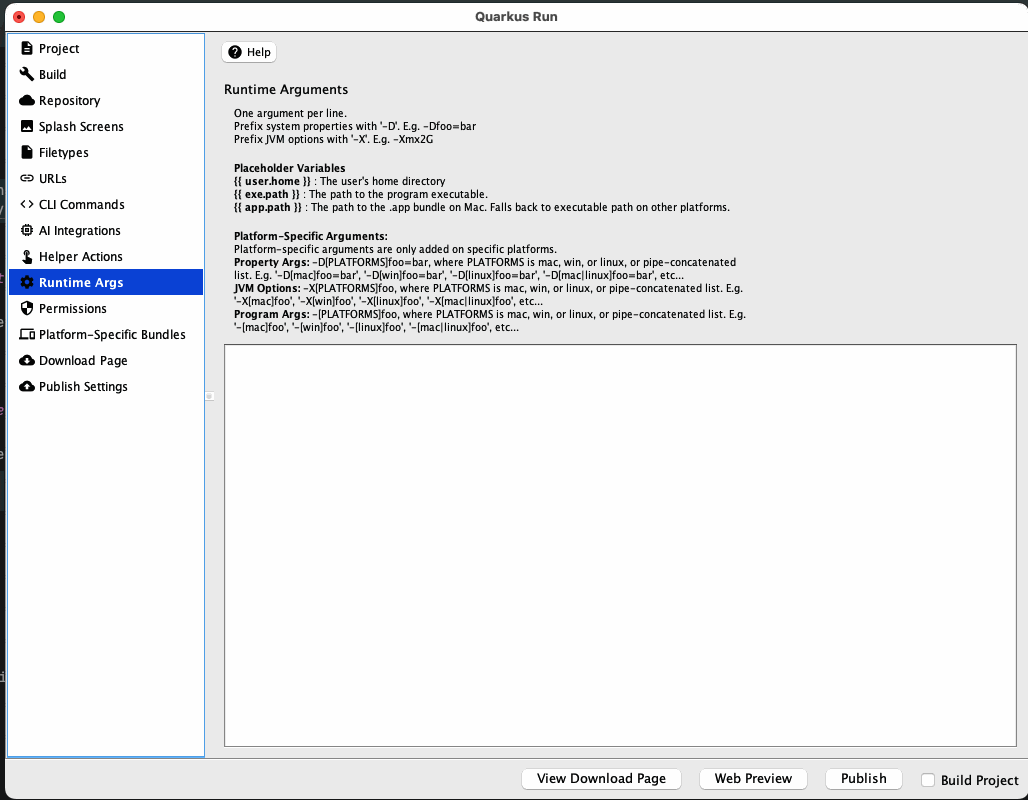Click the Runtime Arguments heading
This screenshot has height=800, width=1028.
tap(286, 89)
